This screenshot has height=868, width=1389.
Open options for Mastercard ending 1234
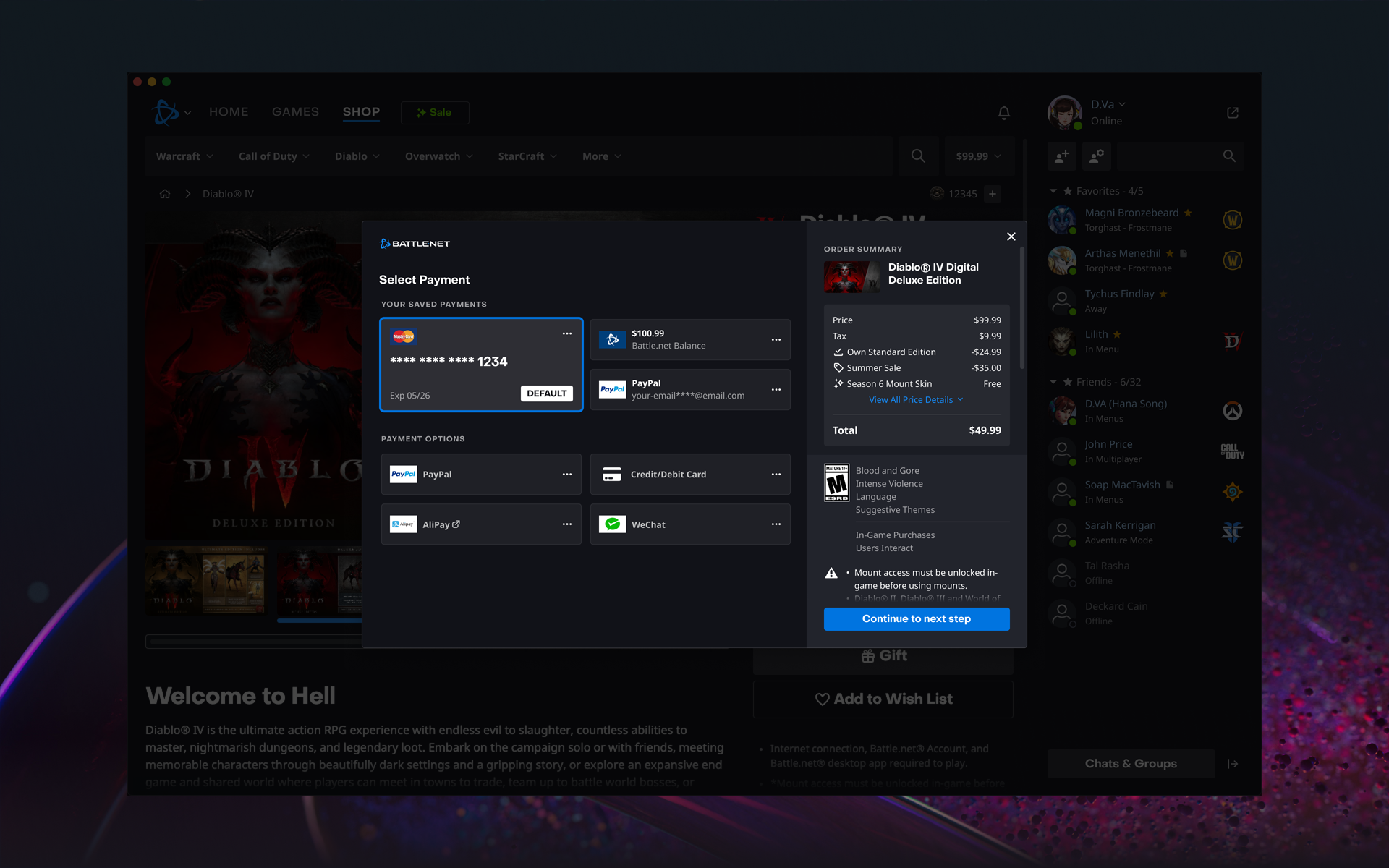click(567, 333)
